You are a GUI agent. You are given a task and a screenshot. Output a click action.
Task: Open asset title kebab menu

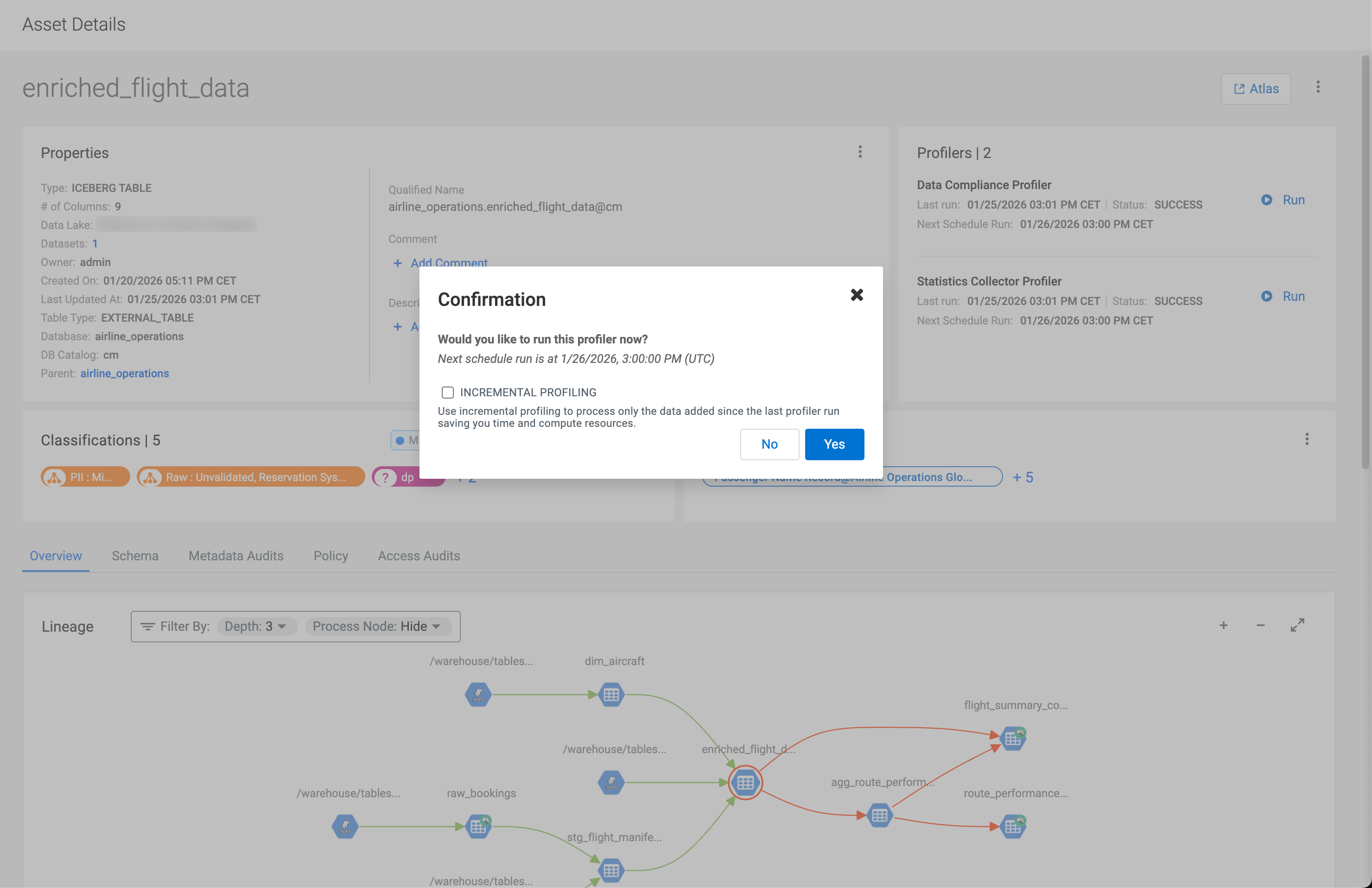[x=1318, y=87]
